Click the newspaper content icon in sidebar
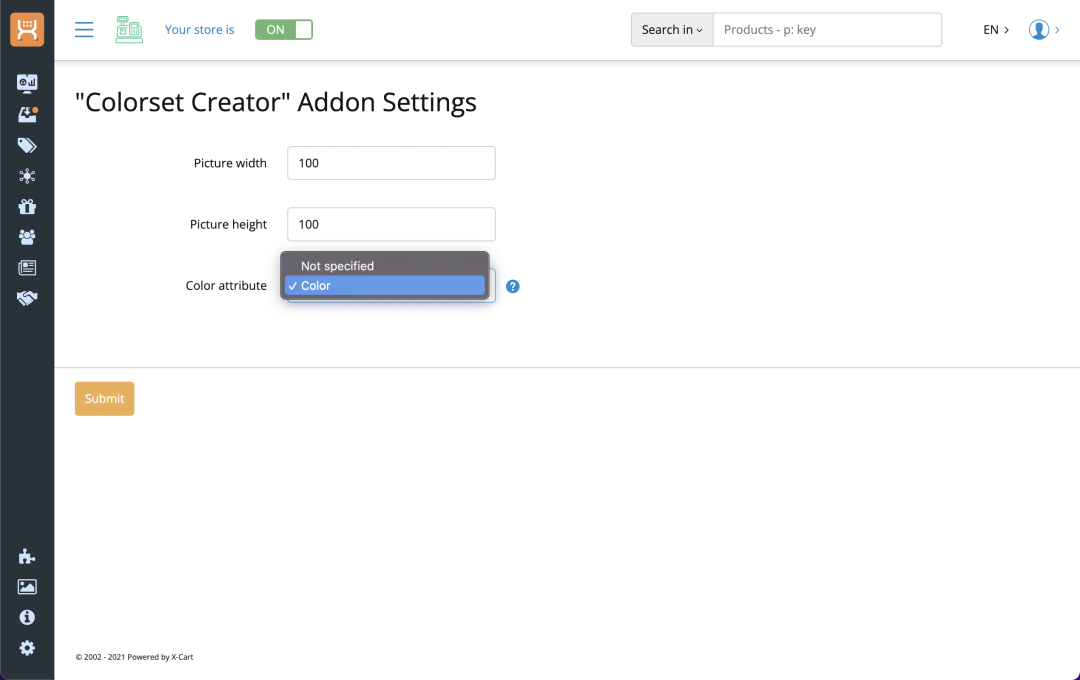Image resolution: width=1080 pixels, height=680 pixels. point(27,268)
